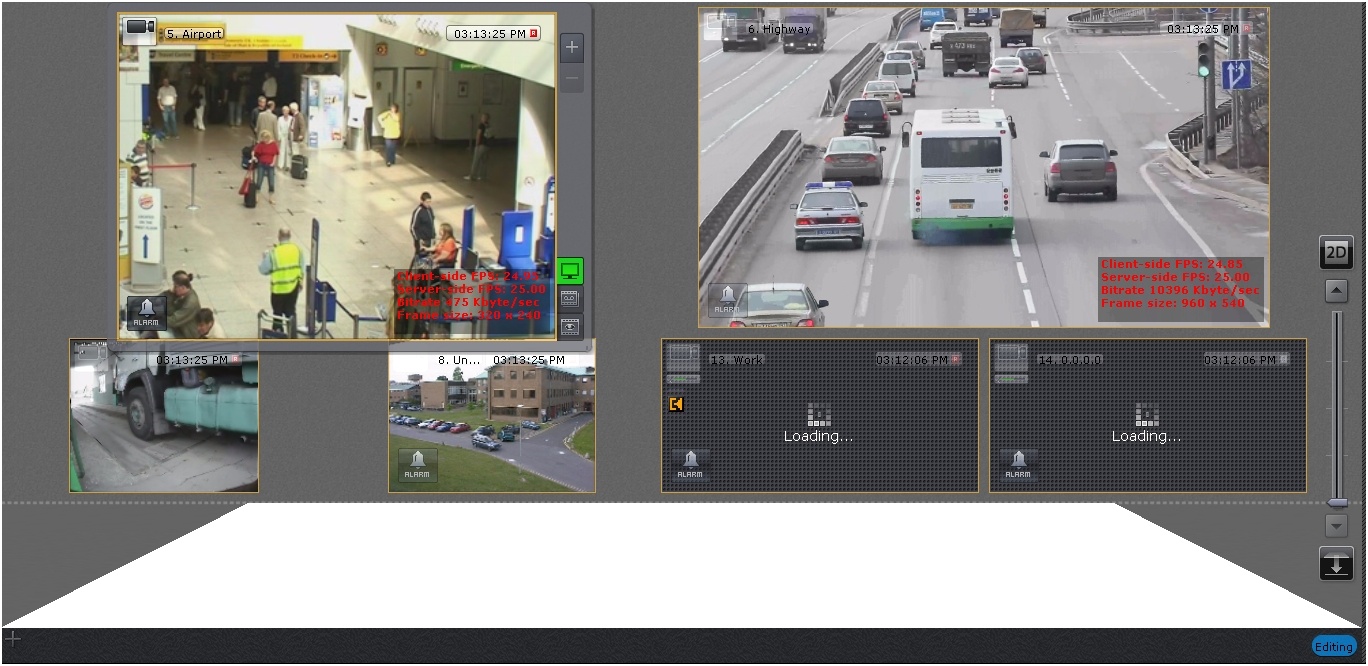Viewport: 1368px width, 666px height.
Task: Open the 5. Airport camera name selector
Action: coord(194,33)
